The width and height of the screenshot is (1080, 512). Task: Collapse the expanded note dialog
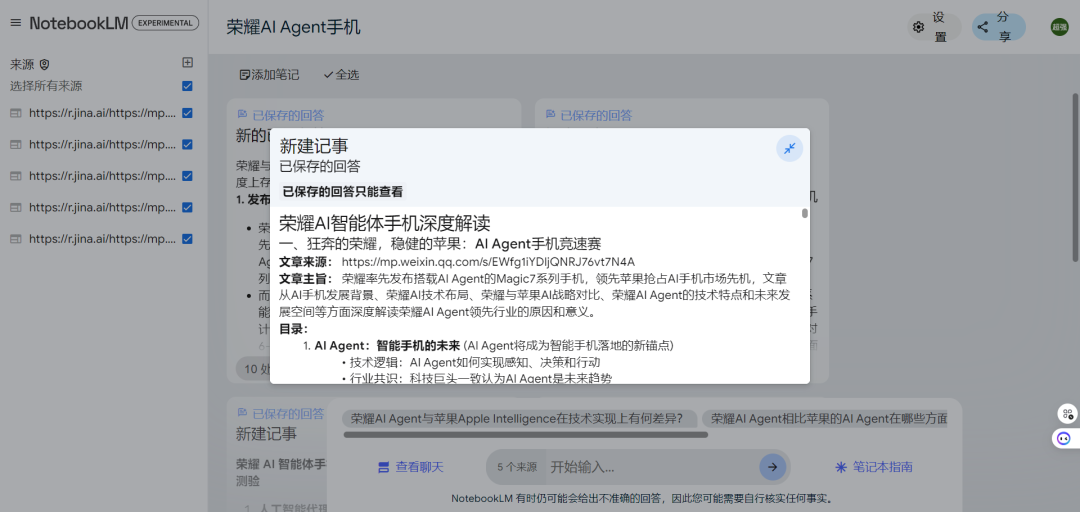point(789,149)
